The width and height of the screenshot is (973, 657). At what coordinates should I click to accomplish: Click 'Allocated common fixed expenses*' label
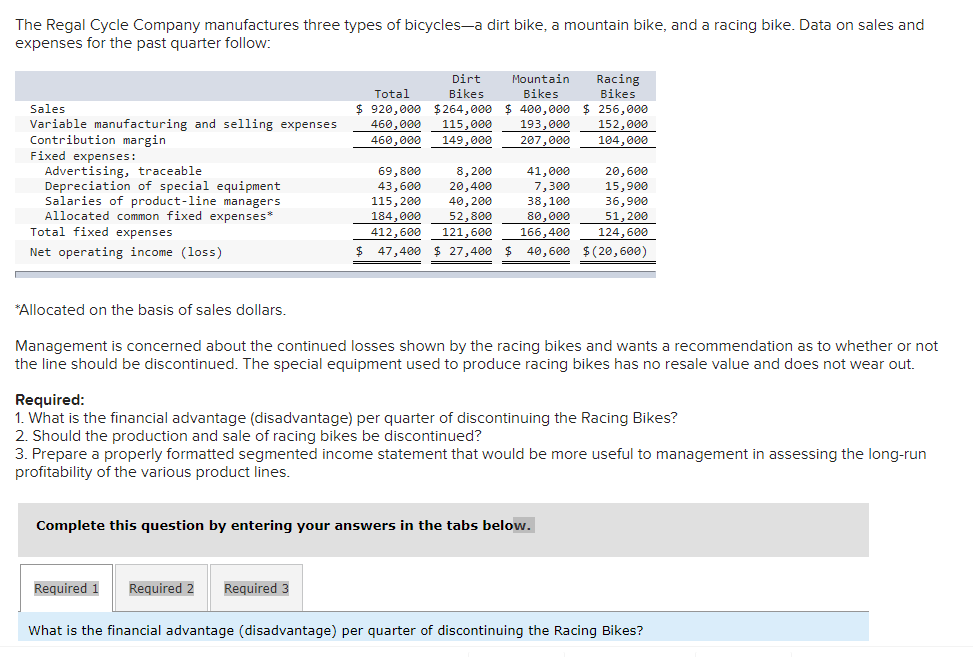[159, 216]
